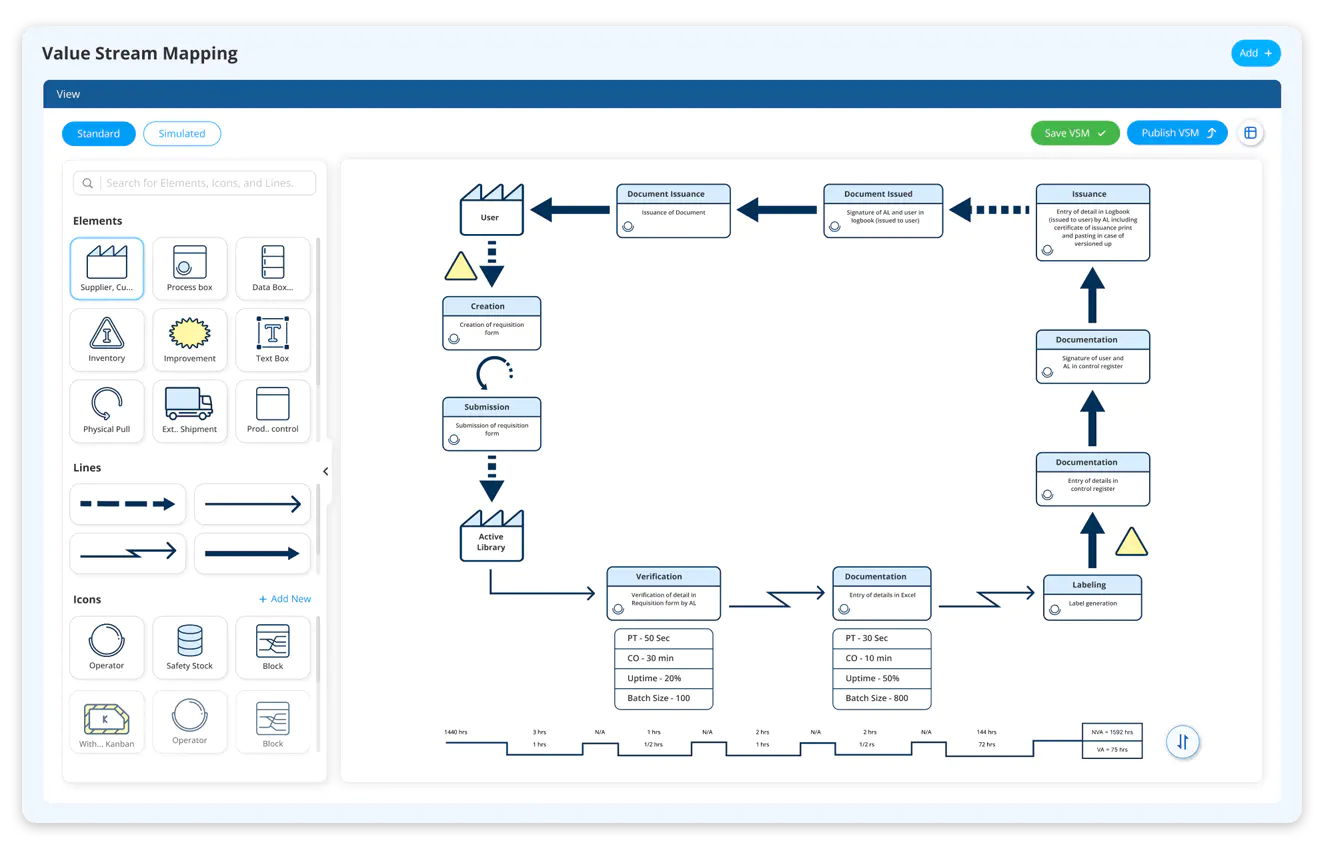Click 'VA = 75 hrs' timeline summary

coord(1112,749)
